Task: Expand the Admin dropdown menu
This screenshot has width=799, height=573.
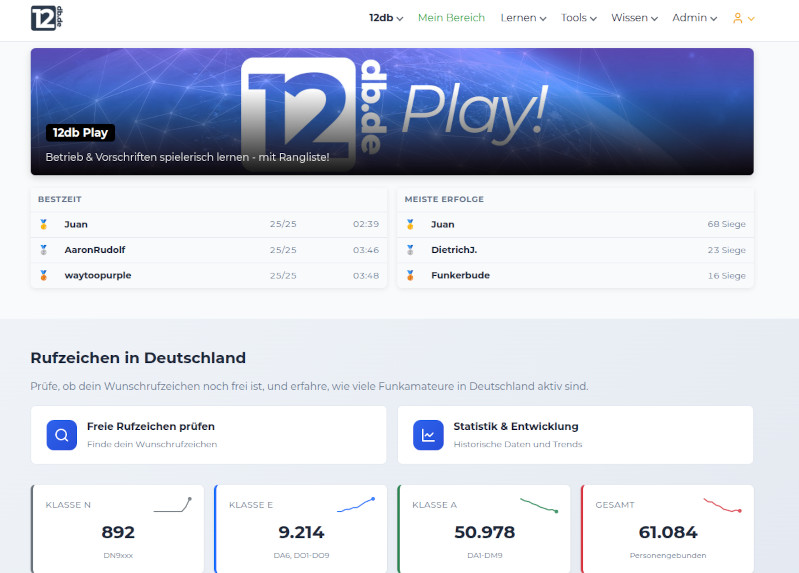Action: pyautogui.click(x=695, y=18)
